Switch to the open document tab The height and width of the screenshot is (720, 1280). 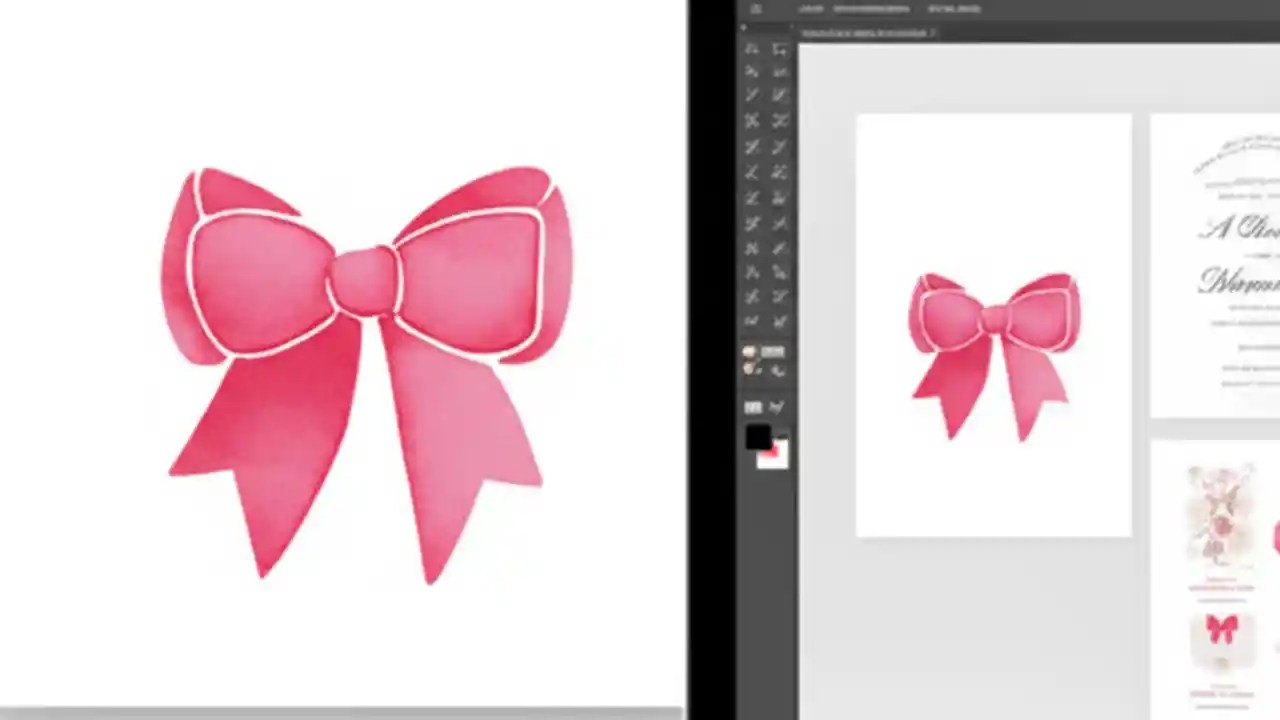pyautogui.click(x=866, y=33)
